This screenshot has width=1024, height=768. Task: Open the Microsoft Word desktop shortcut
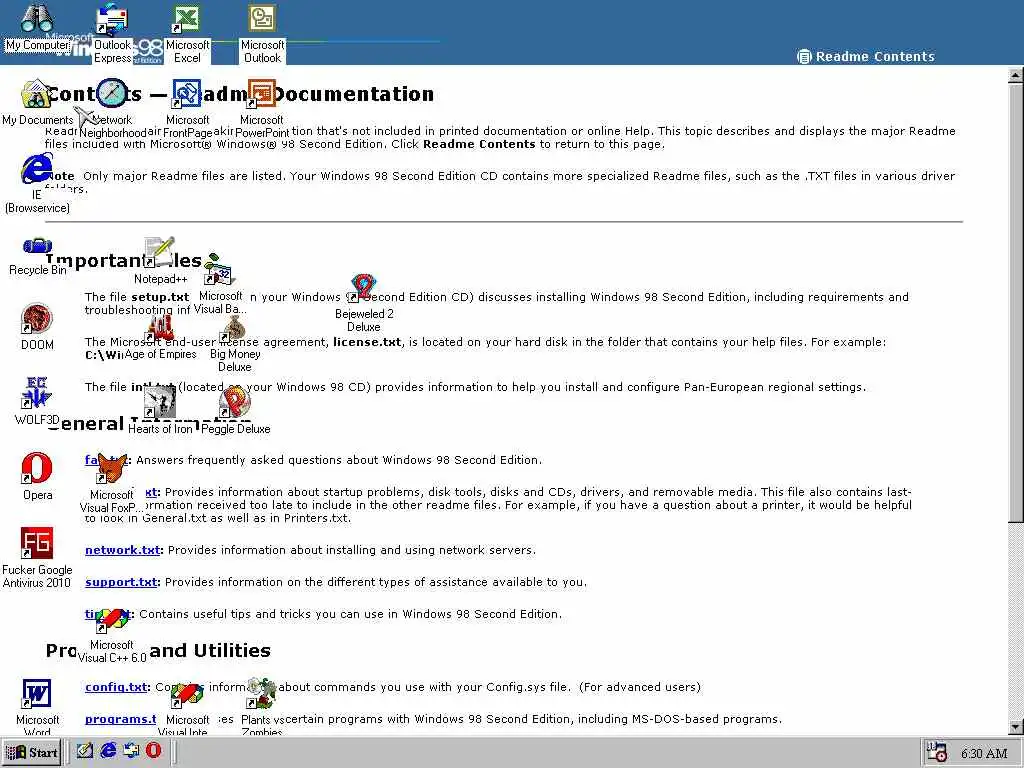(37, 707)
